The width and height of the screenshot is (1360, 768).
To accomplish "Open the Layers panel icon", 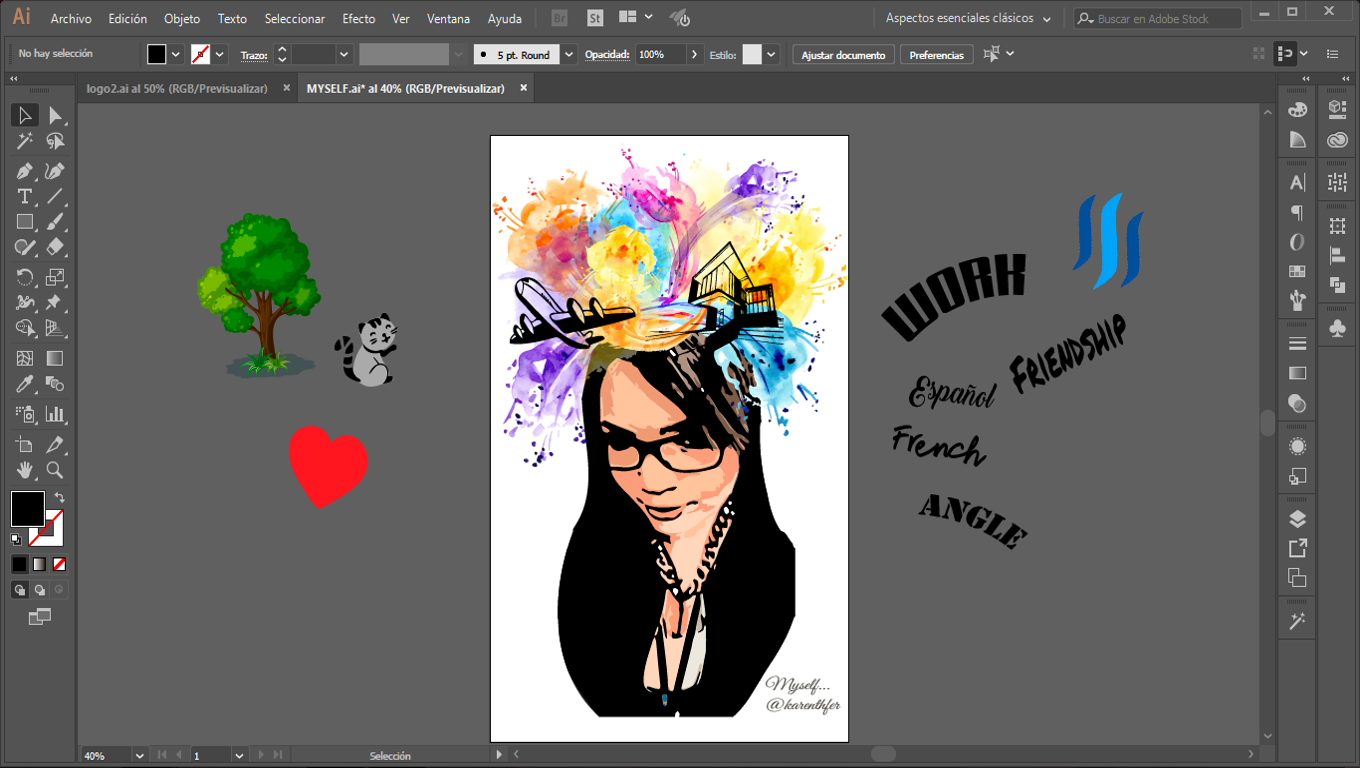I will coord(1297,519).
